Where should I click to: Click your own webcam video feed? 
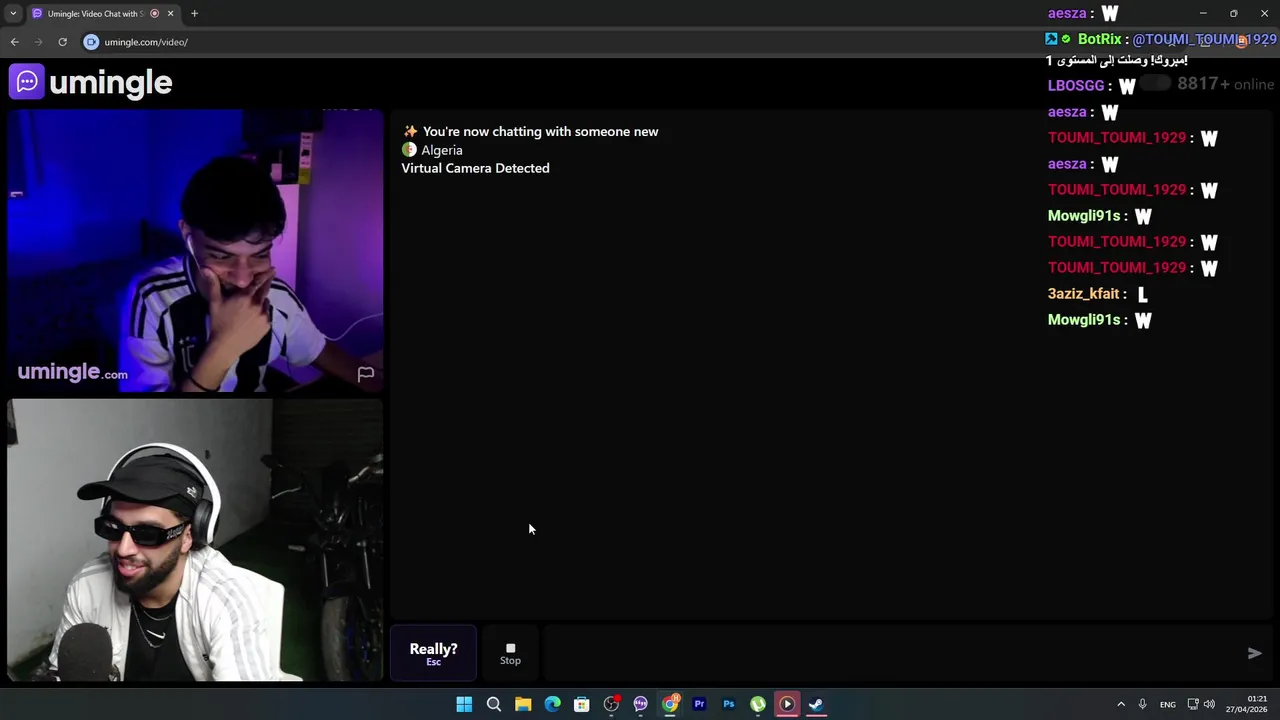pos(195,540)
